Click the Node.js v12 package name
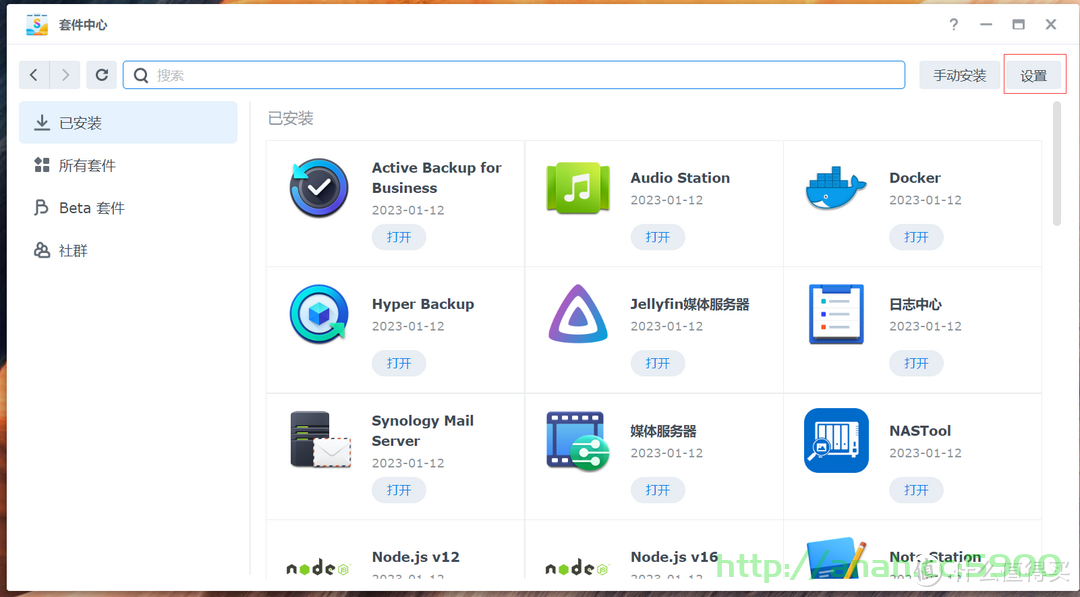Viewport: 1080px width, 597px height. 415,556
